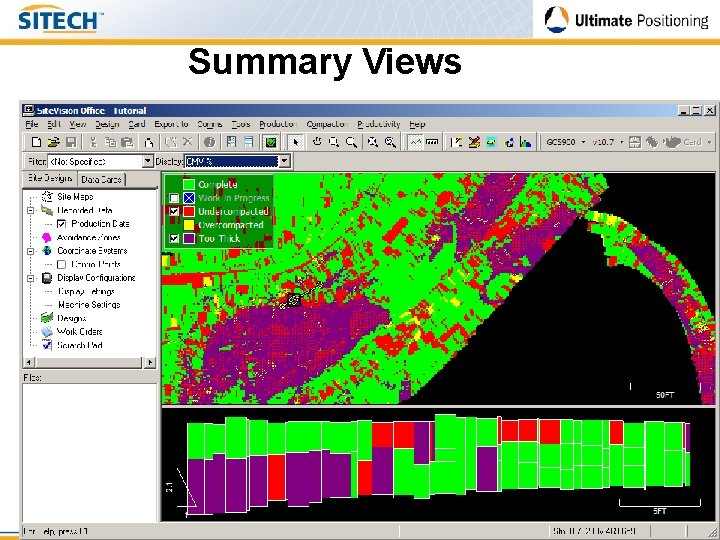
Task: Collapse the Recorded Data tree node
Action: click(30, 211)
